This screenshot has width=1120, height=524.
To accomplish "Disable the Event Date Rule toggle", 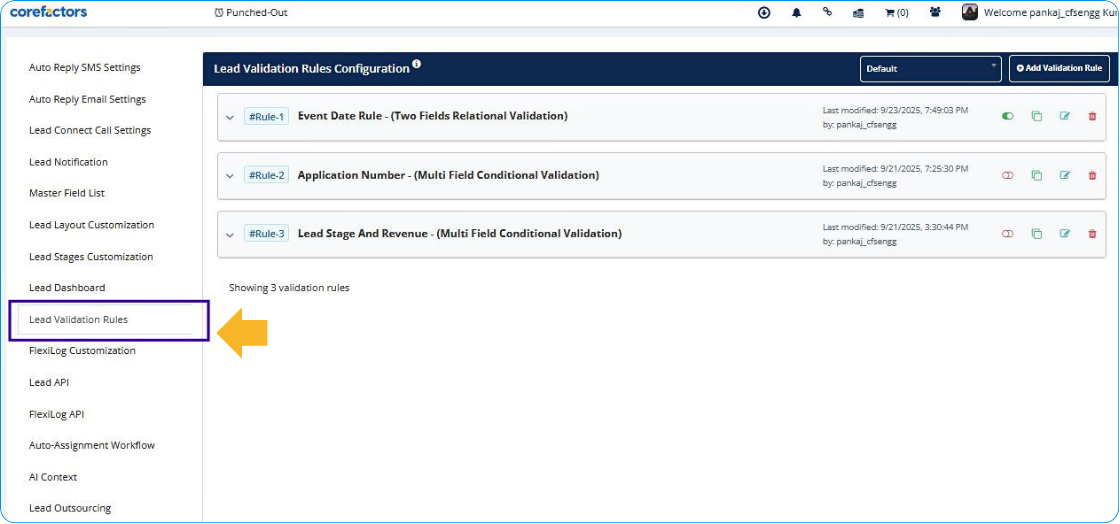I will [1008, 116].
